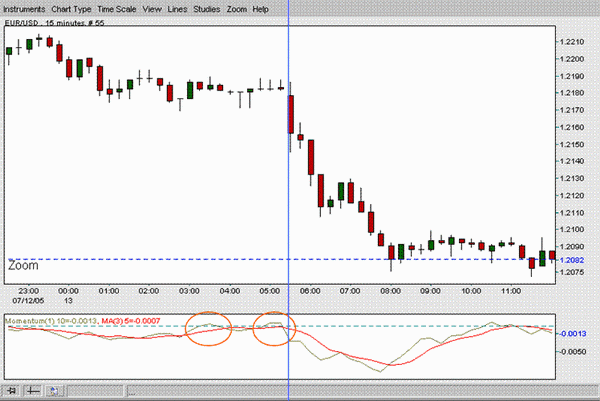Click the pin icon in the bottom toolbar
The image size is (600, 401).
point(12,391)
